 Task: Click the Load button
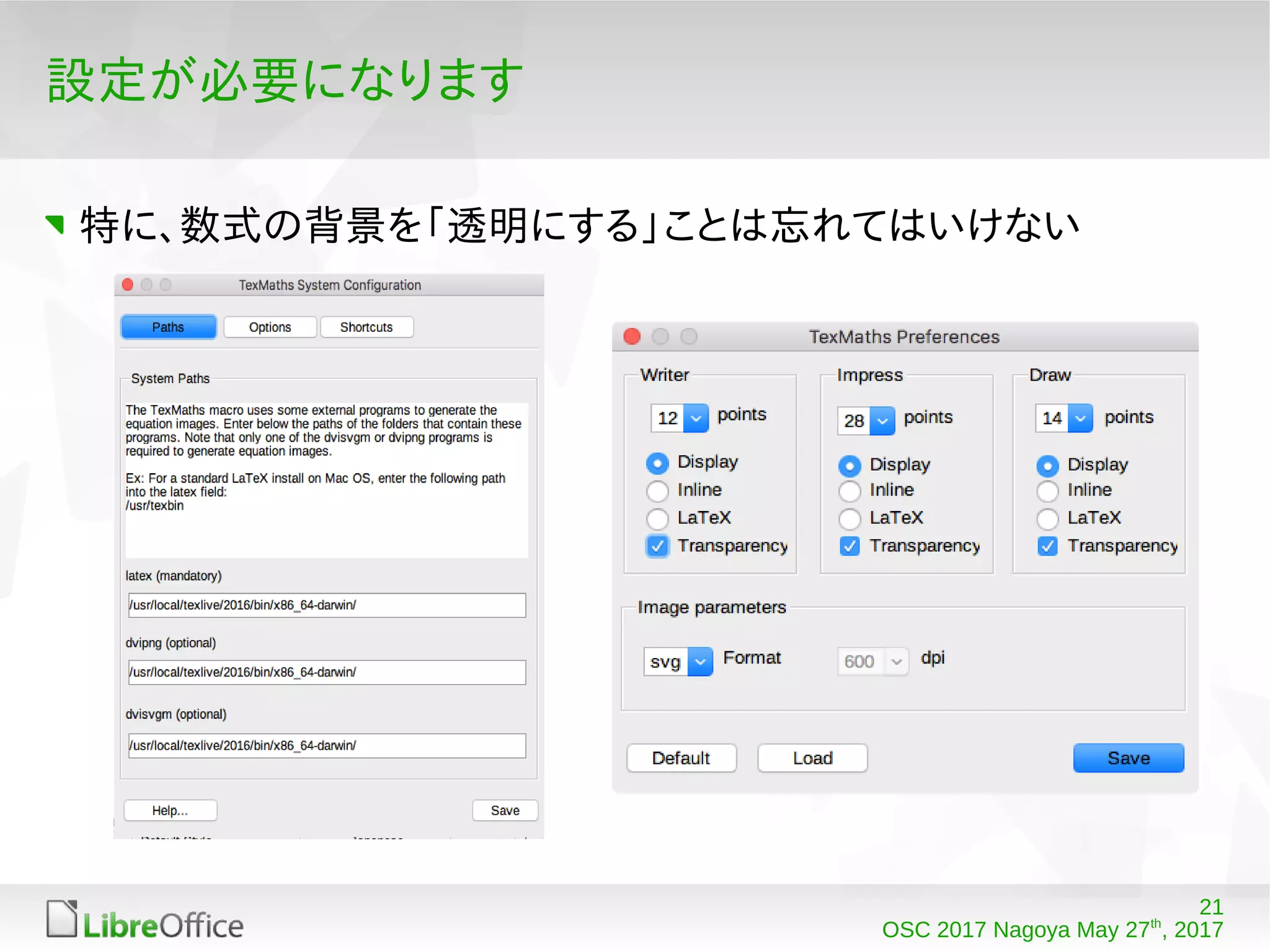[x=812, y=758]
